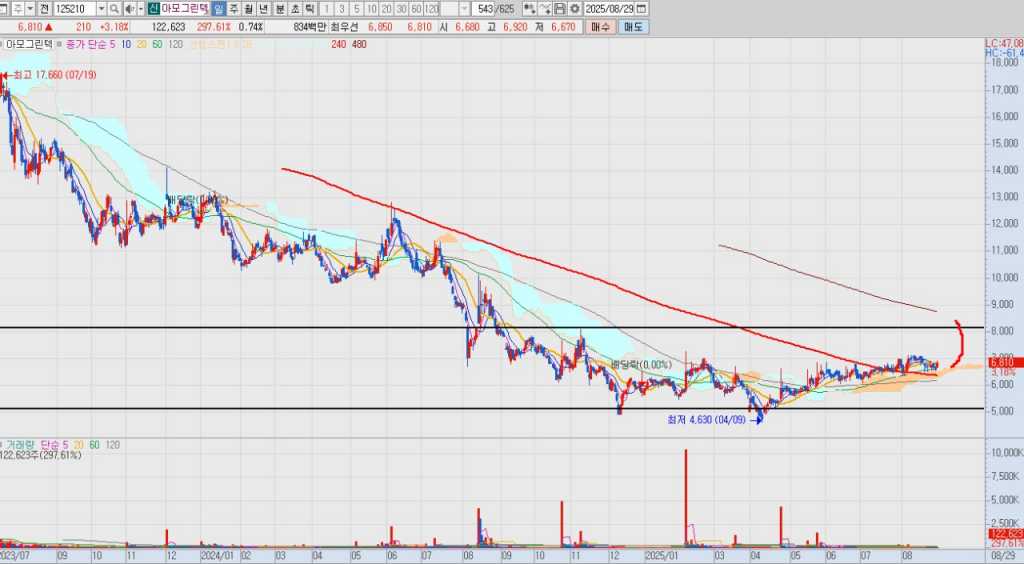The width and height of the screenshot is (1024, 564).
Task: Click the chart indicator tool icon left of save
Action: [530, 9]
